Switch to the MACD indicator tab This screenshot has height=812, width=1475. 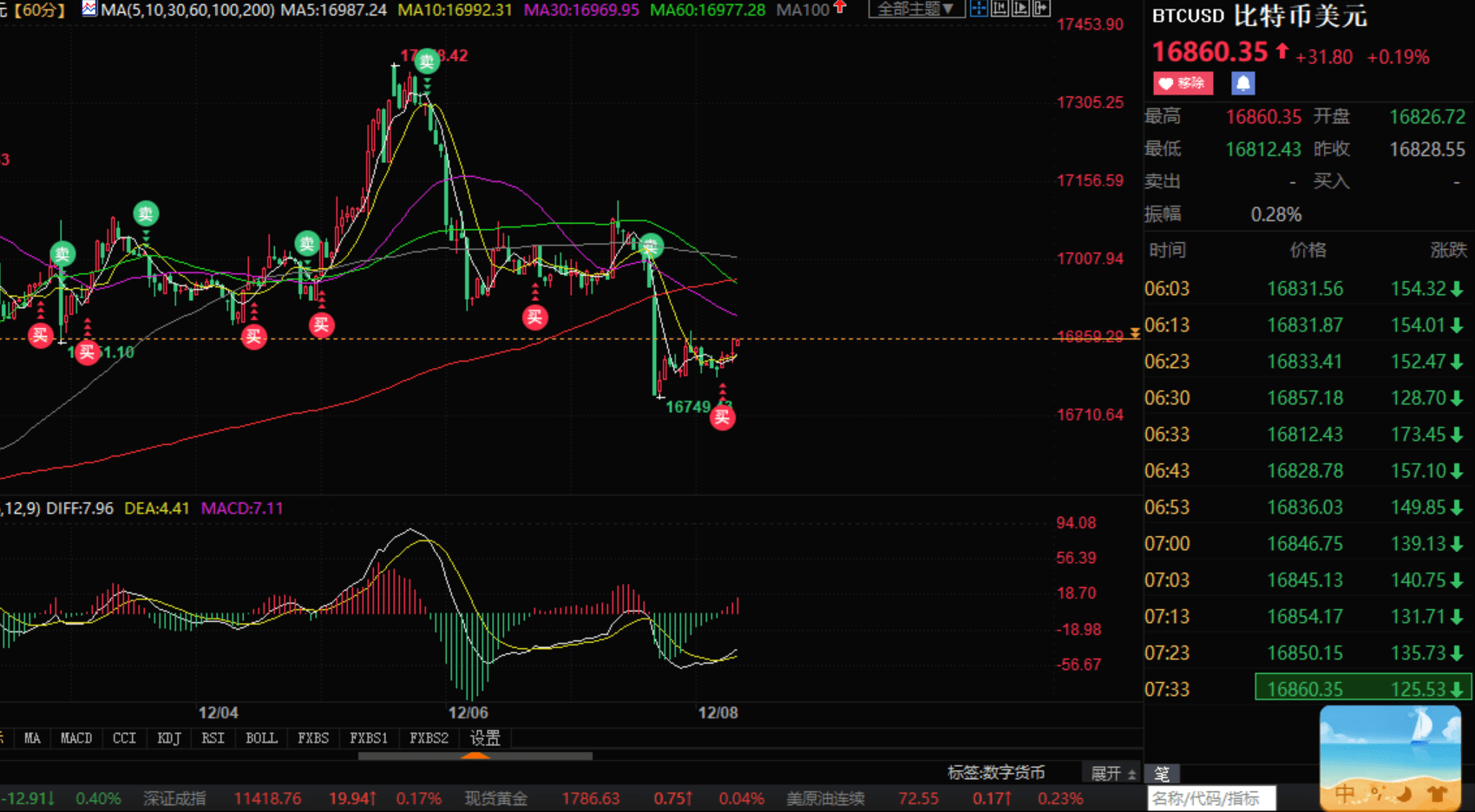tap(76, 738)
